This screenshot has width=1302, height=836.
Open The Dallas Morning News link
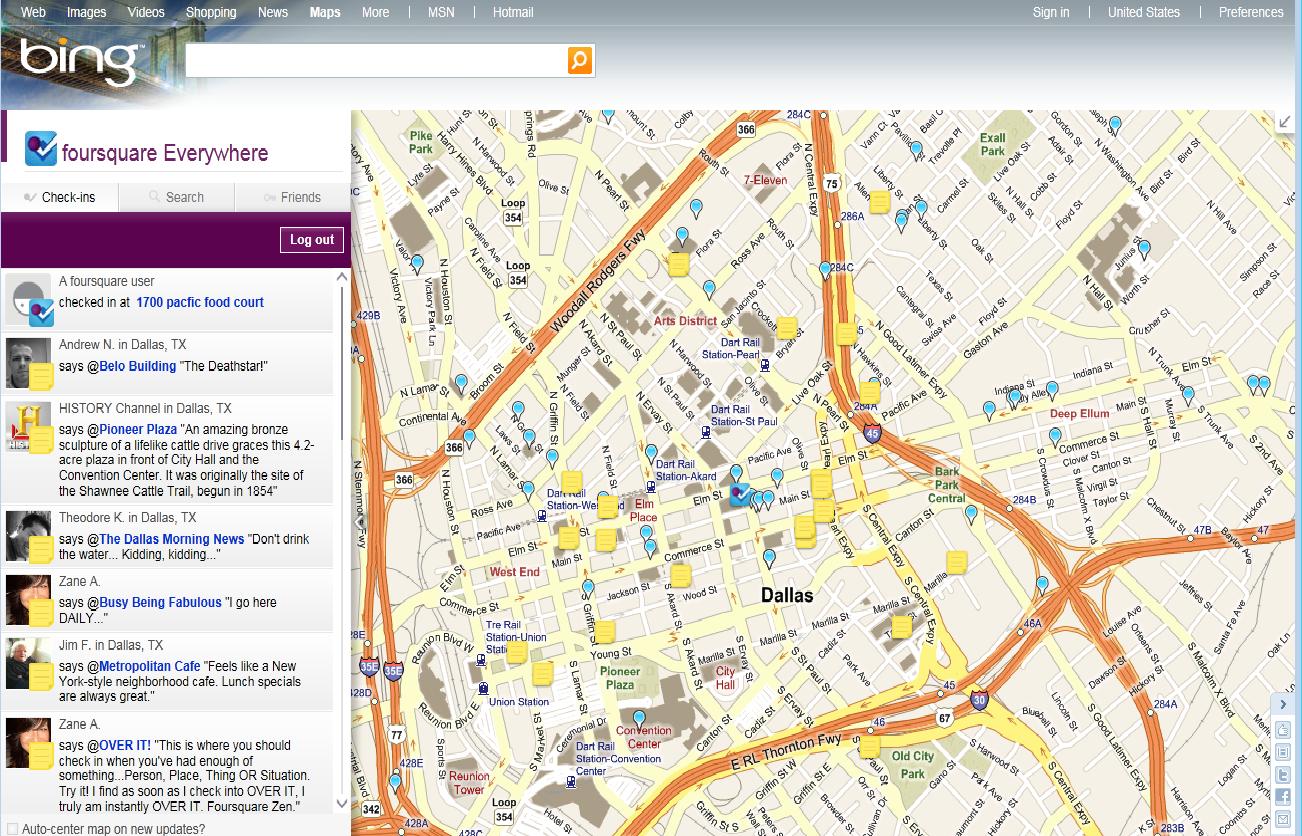click(172, 539)
